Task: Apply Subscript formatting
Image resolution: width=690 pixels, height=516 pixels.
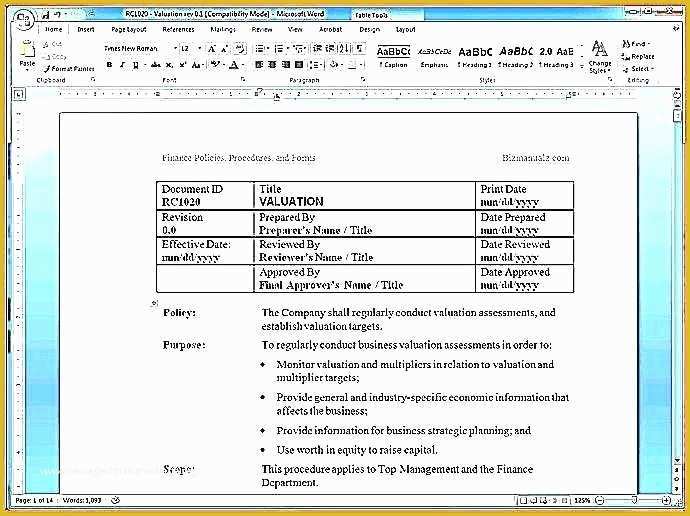Action: click(169, 65)
